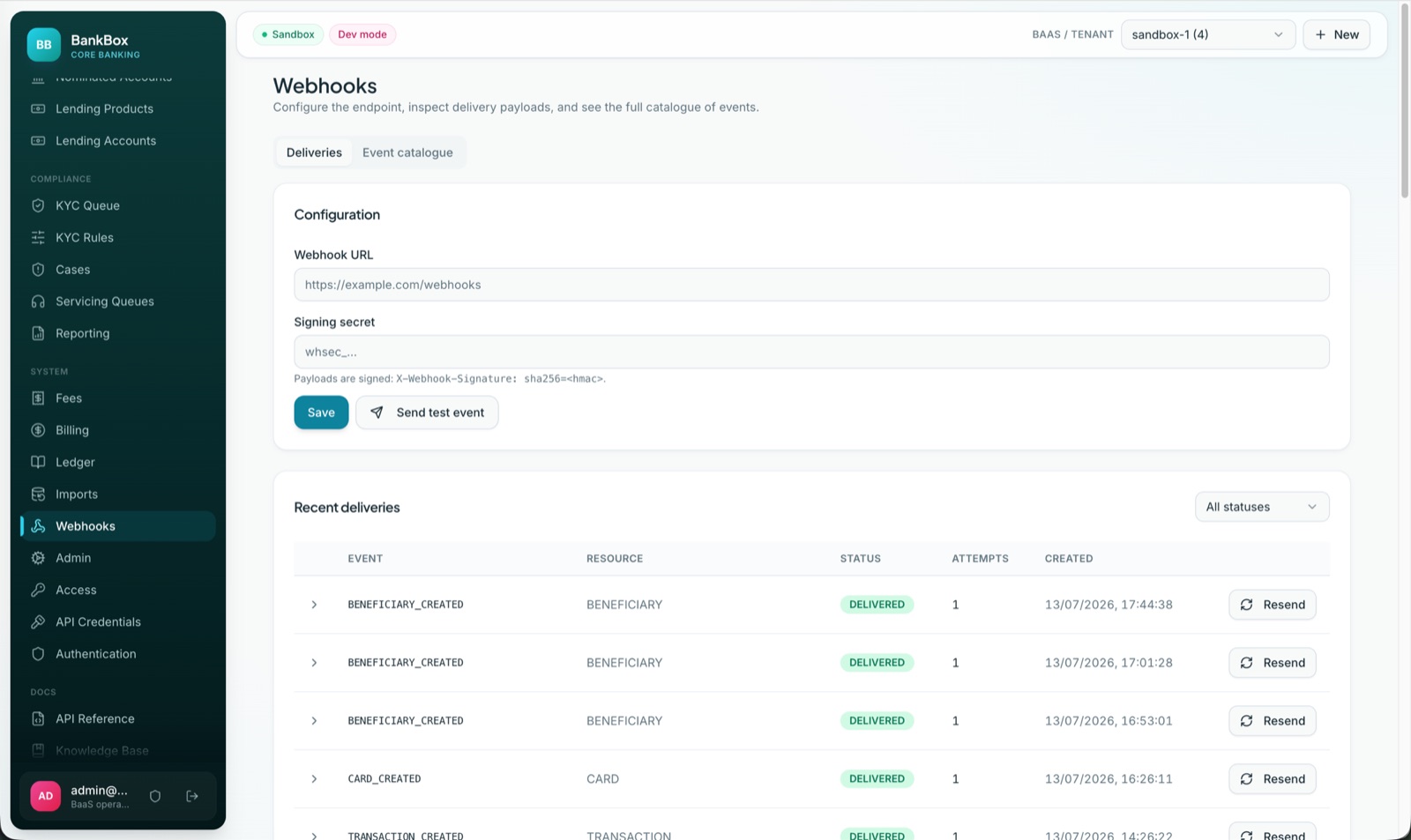Click the Recent deliveries heading

click(x=347, y=508)
